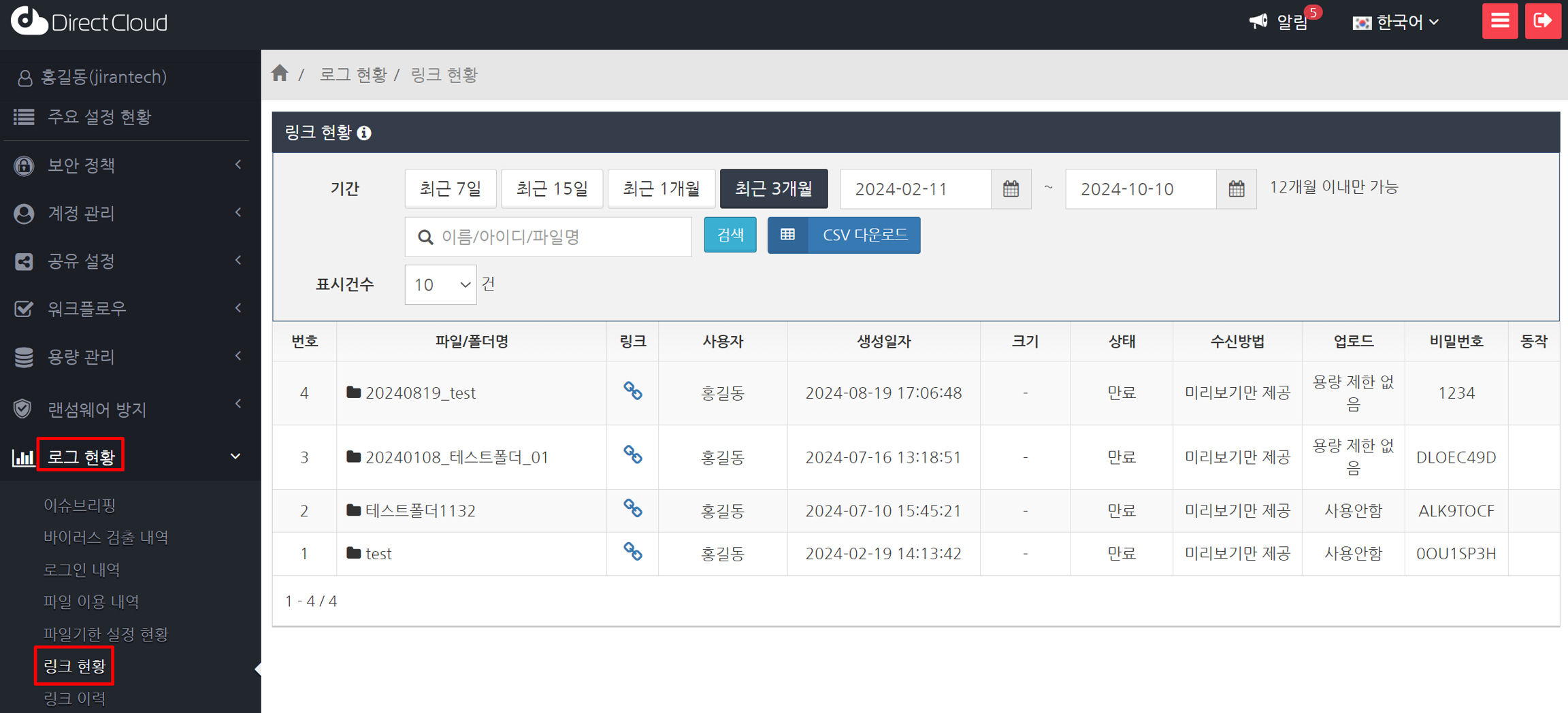Click the home icon in the breadcrumb
Image resolution: width=1568 pixels, height=713 pixels.
coord(280,73)
